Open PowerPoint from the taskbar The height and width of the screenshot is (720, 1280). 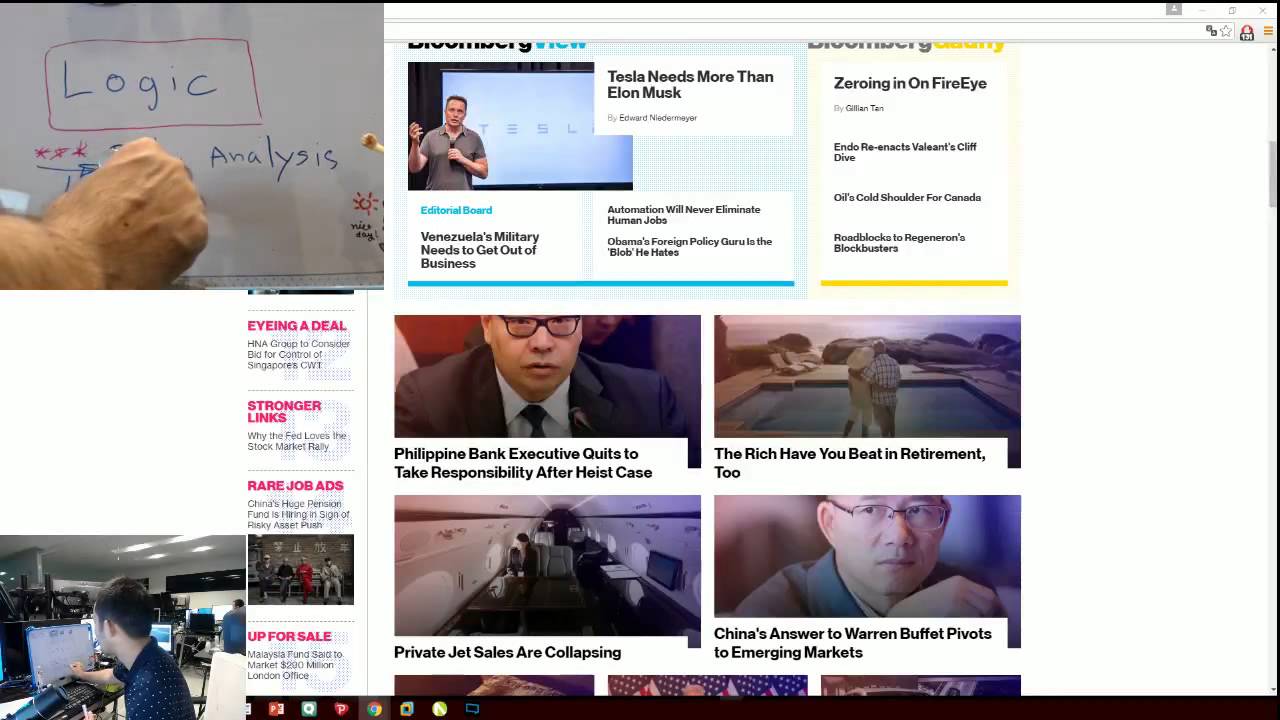pyautogui.click(x=276, y=709)
